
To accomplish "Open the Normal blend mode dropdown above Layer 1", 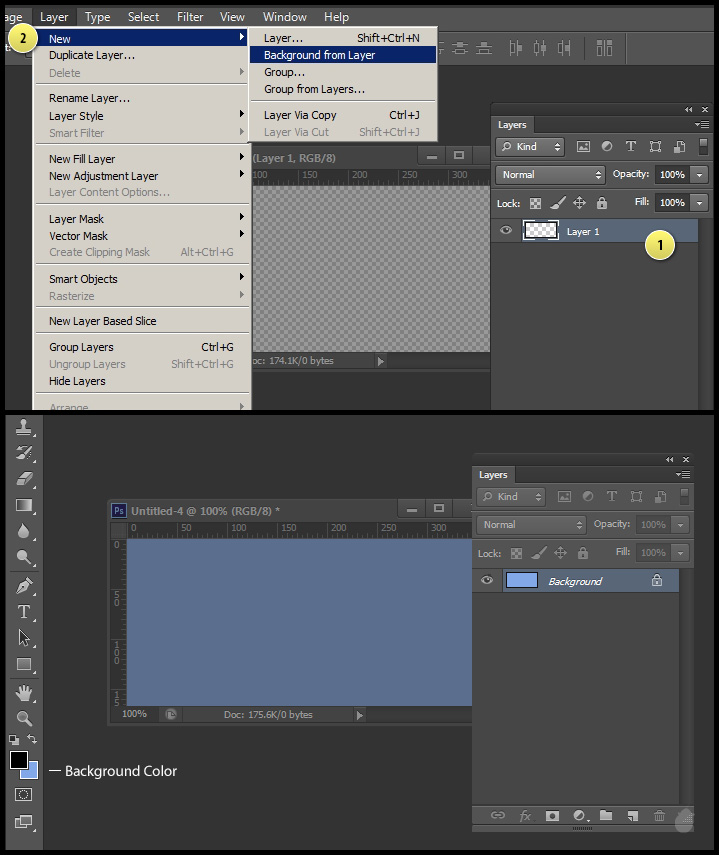I will (x=551, y=174).
